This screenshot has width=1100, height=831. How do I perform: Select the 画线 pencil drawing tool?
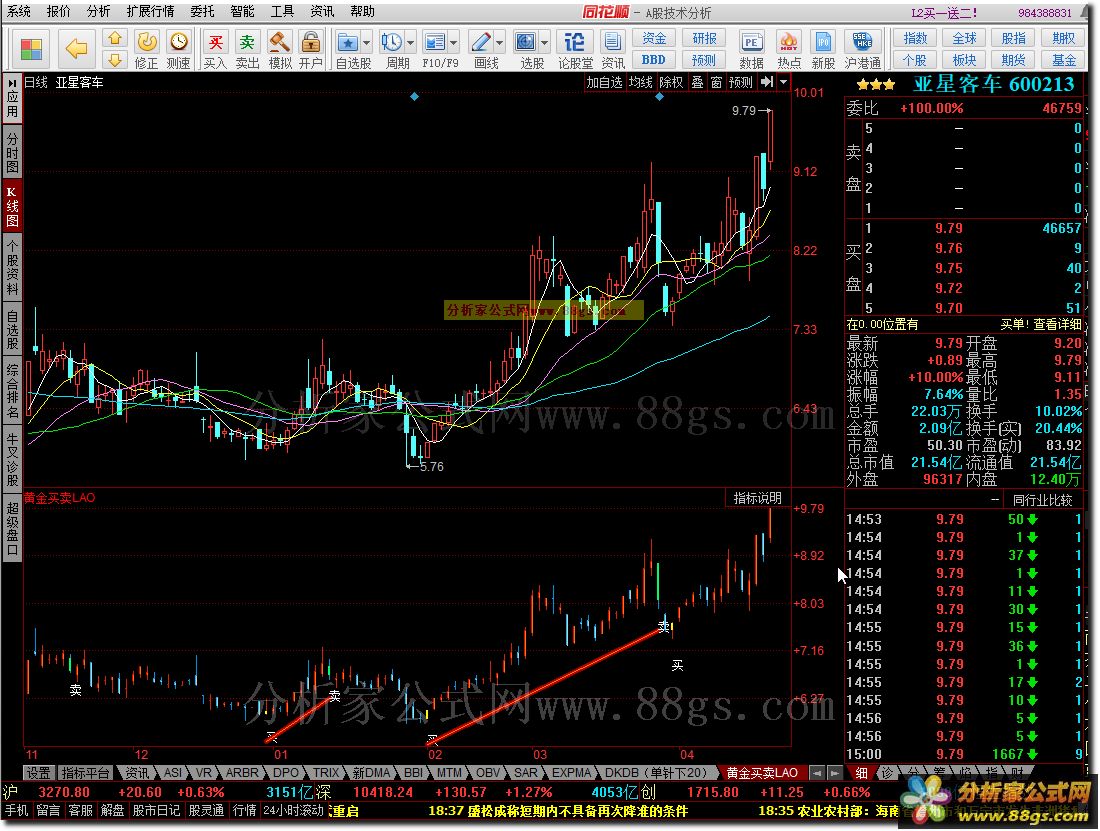(x=481, y=42)
